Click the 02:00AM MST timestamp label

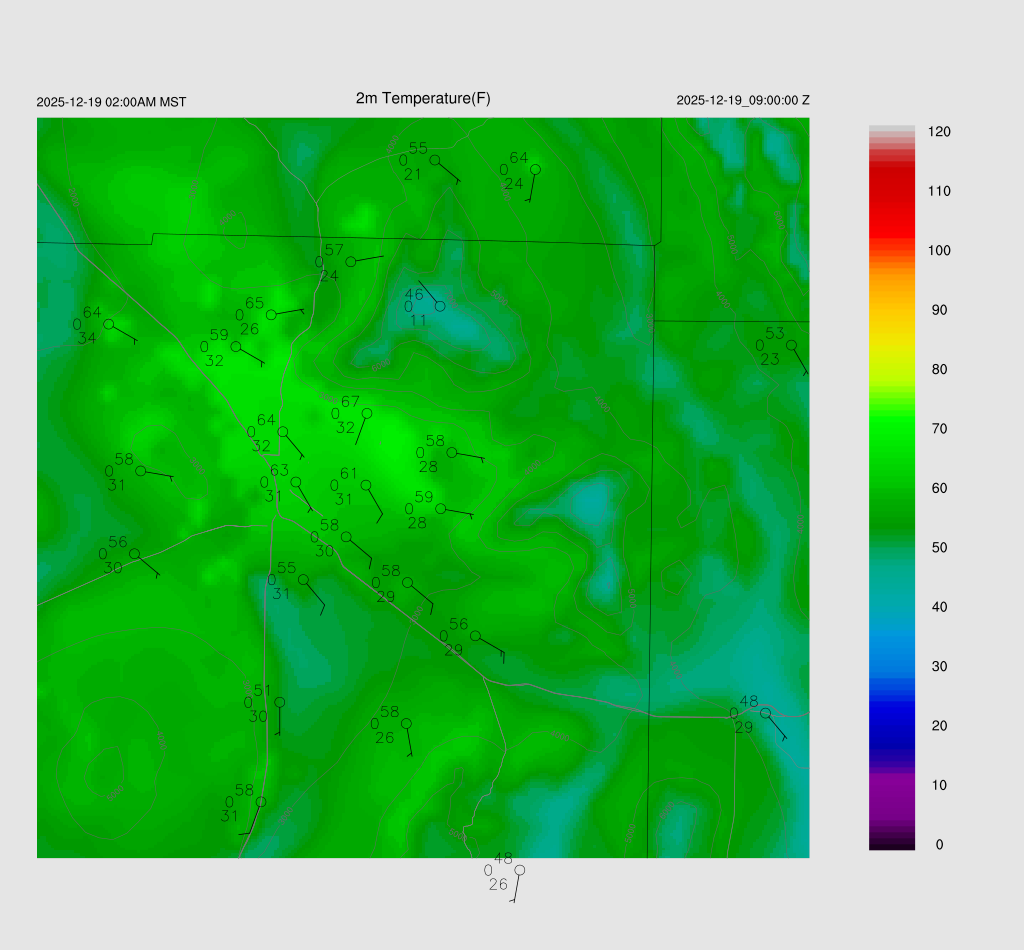coord(111,102)
